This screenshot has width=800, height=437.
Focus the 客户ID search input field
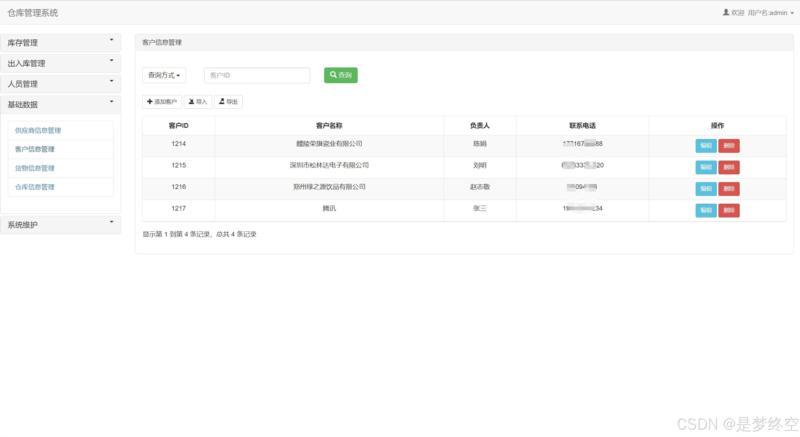pyautogui.click(x=257, y=75)
